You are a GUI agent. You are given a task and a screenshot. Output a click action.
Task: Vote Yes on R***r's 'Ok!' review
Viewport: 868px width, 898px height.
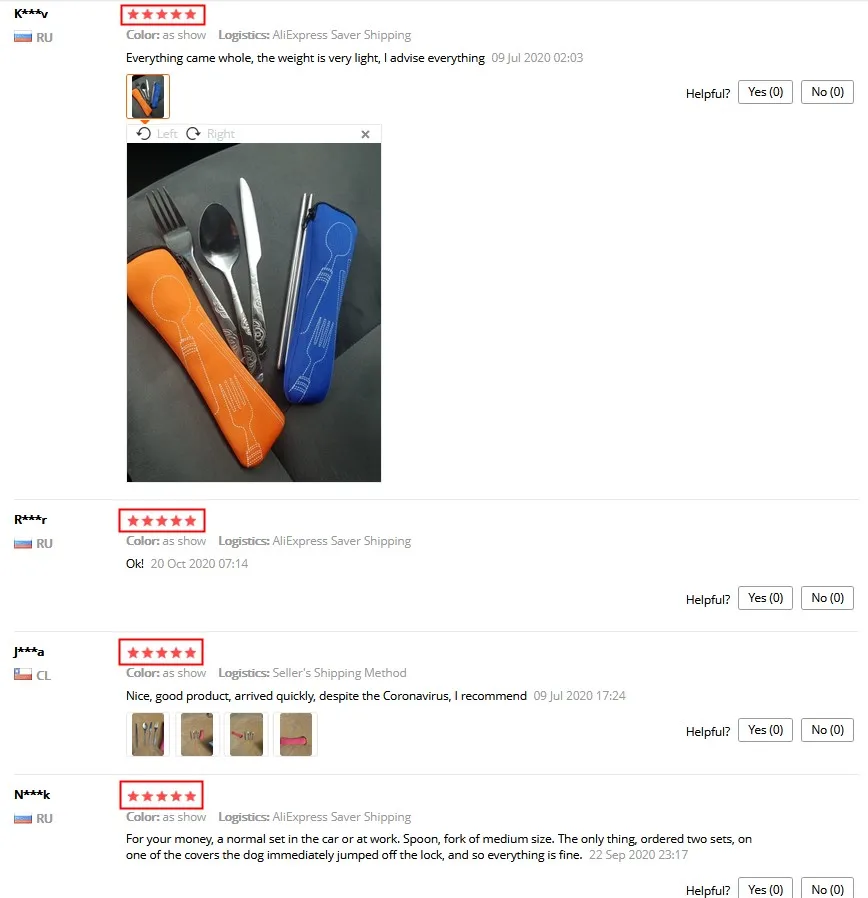tap(765, 598)
